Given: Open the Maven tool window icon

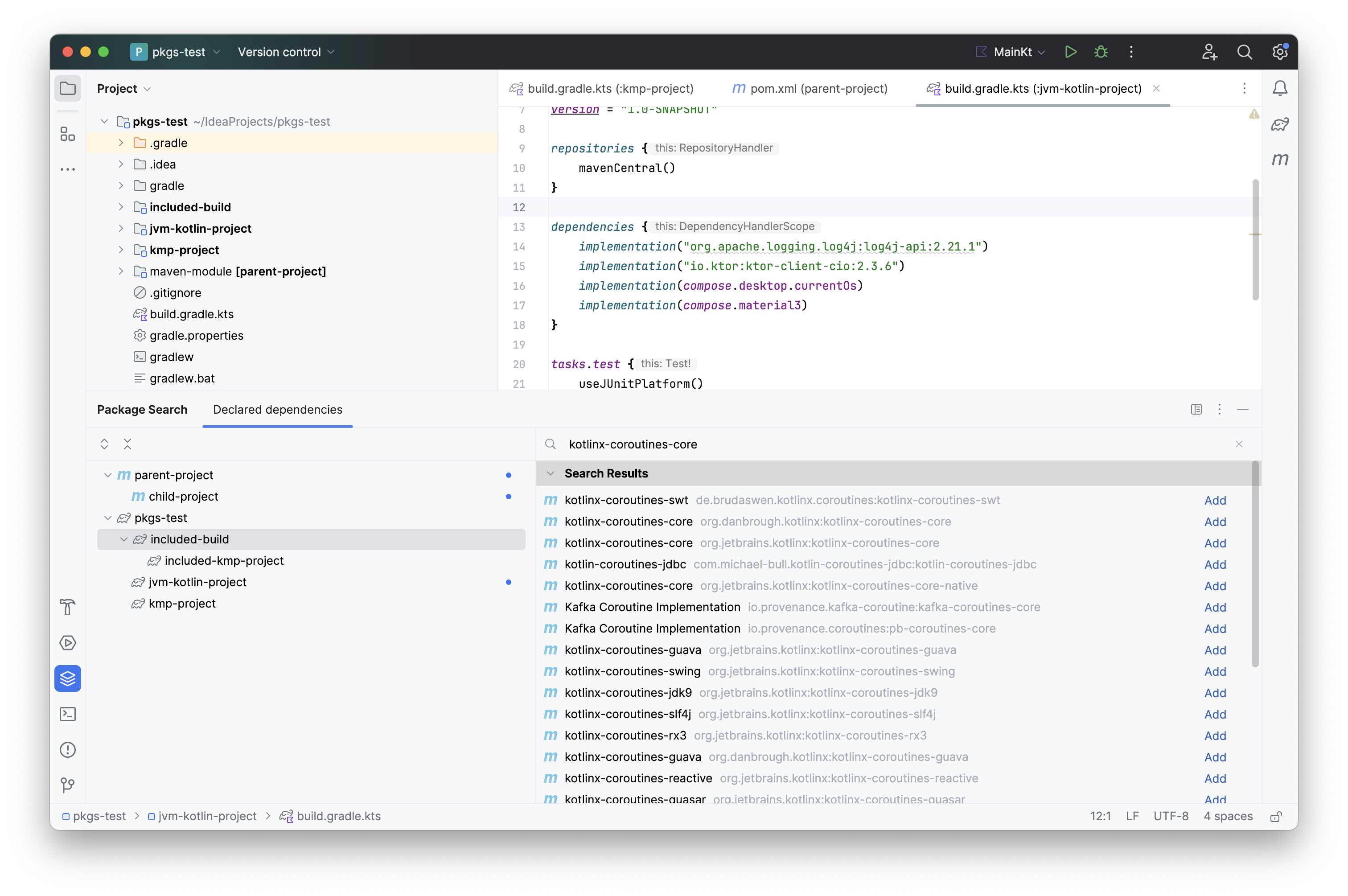Looking at the screenshot, I should click(x=1280, y=160).
